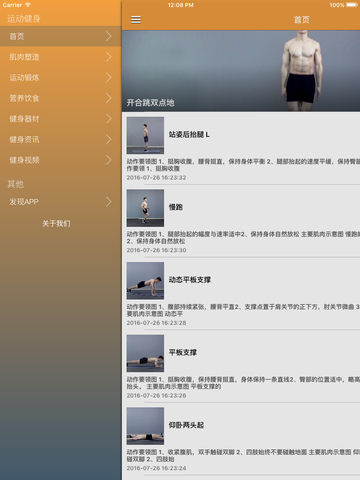The height and width of the screenshot is (480, 360).
Task: Open the 平板支撑 article title
Action: point(183,352)
